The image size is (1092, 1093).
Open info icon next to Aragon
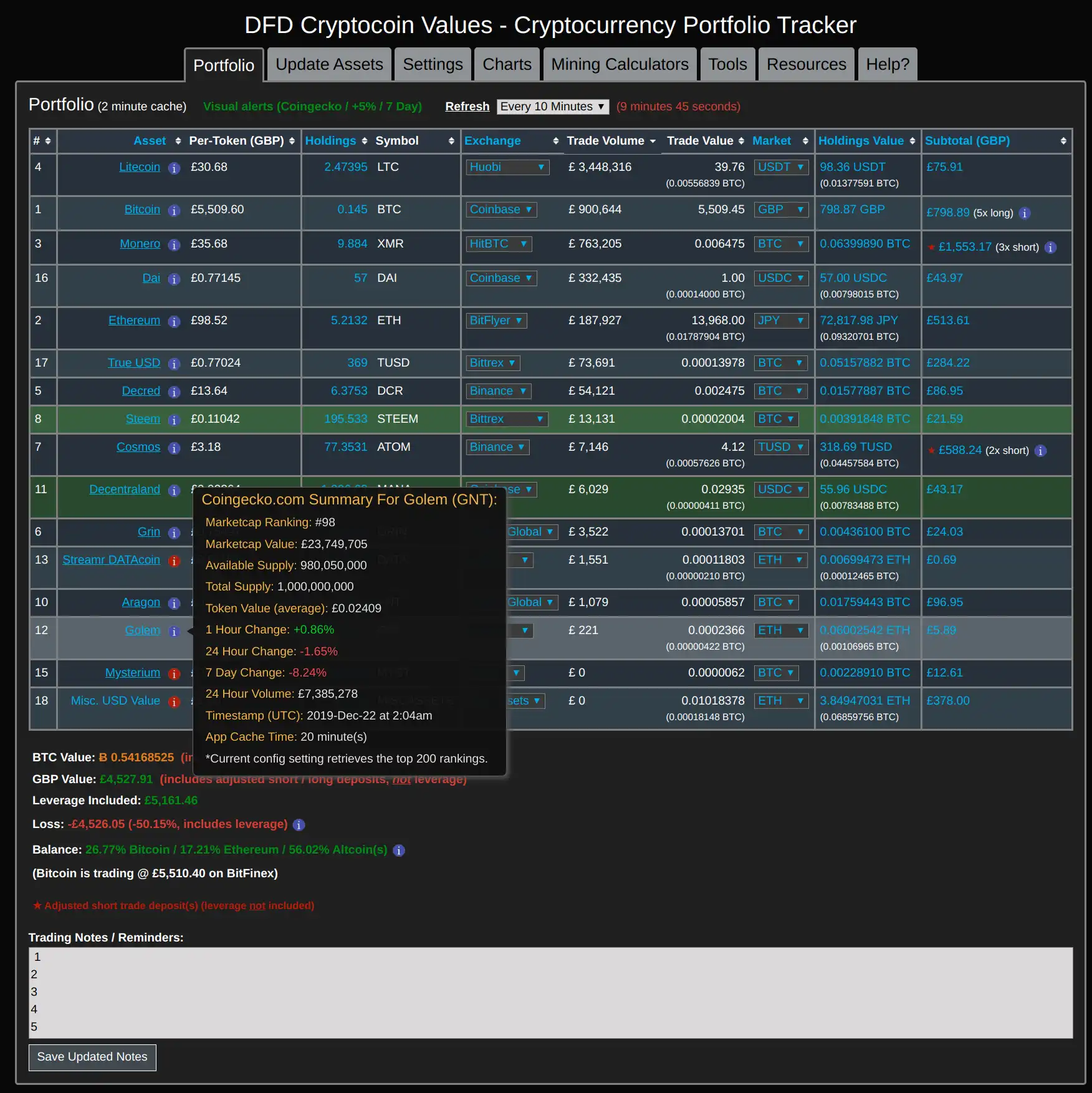pos(175,604)
